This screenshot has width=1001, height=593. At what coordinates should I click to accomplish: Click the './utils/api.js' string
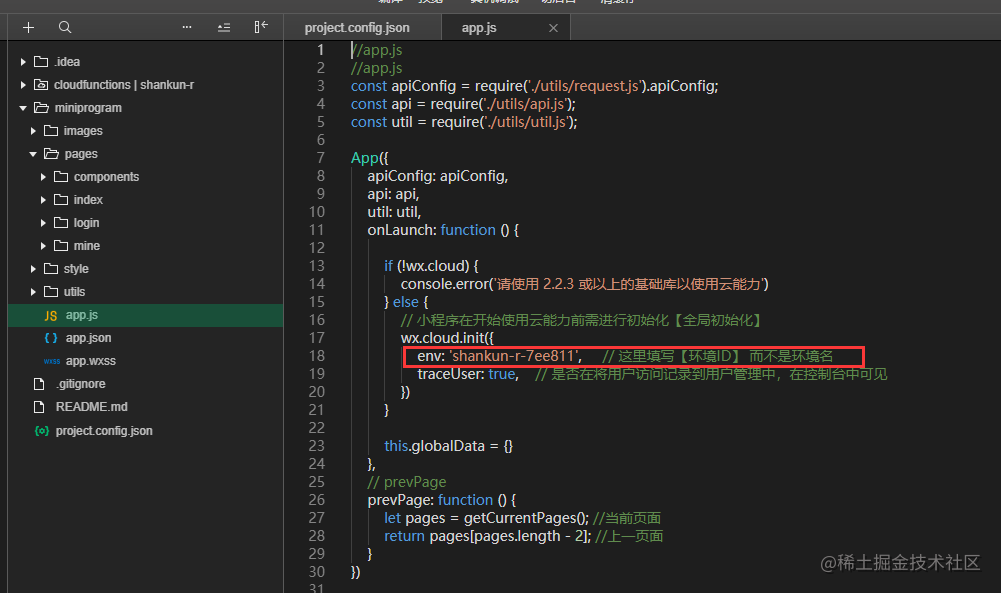pyautogui.click(x=525, y=104)
